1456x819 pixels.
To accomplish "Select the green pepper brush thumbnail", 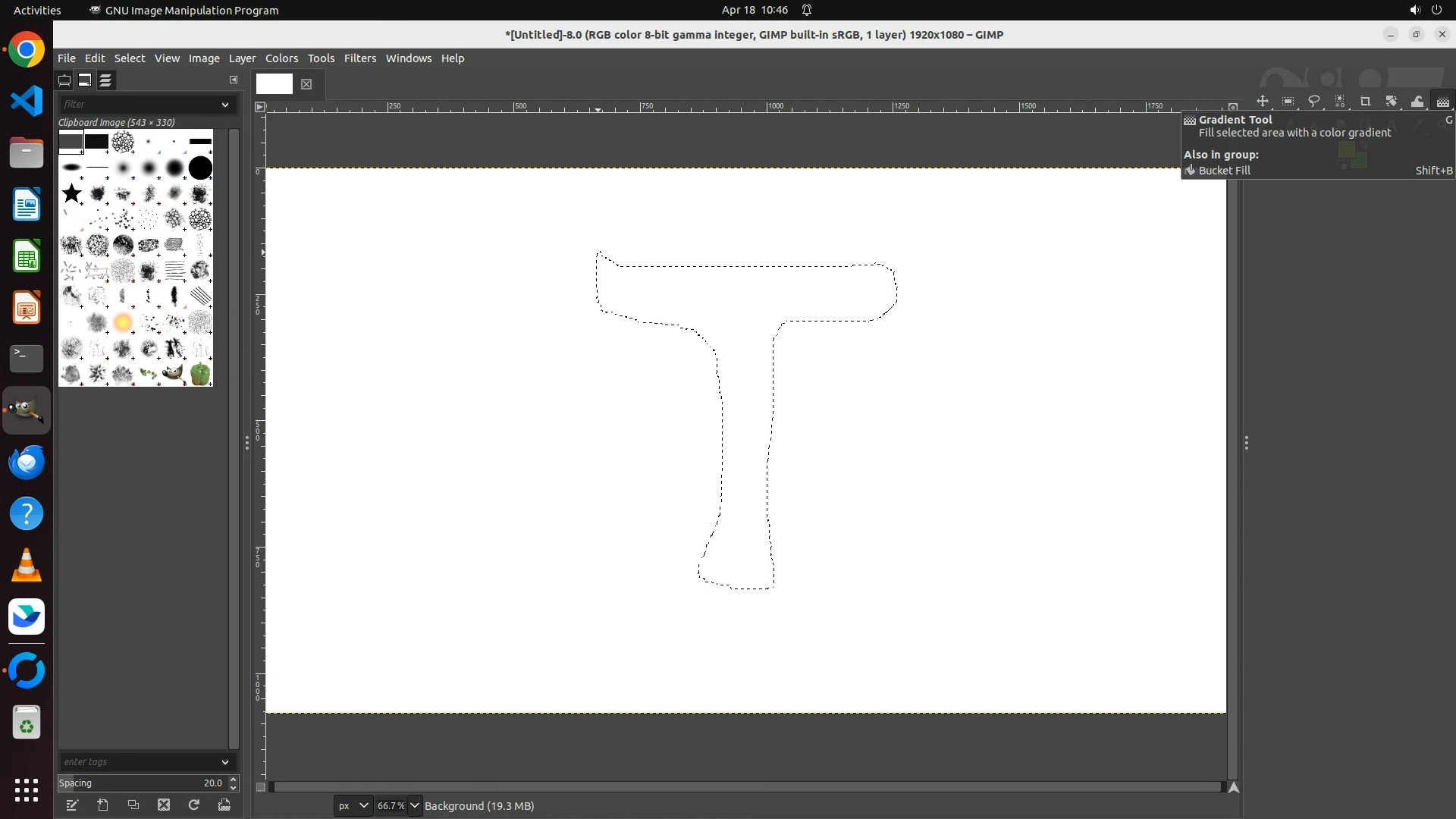I will 200,374.
